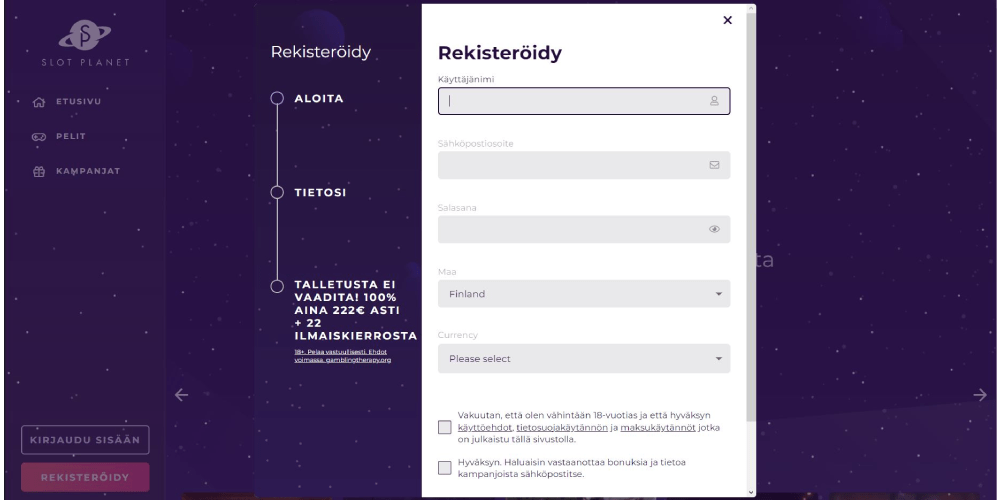Open Kampanjat in the sidebar menu
This screenshot has height=500, width=1000.
tap(88, 171)
